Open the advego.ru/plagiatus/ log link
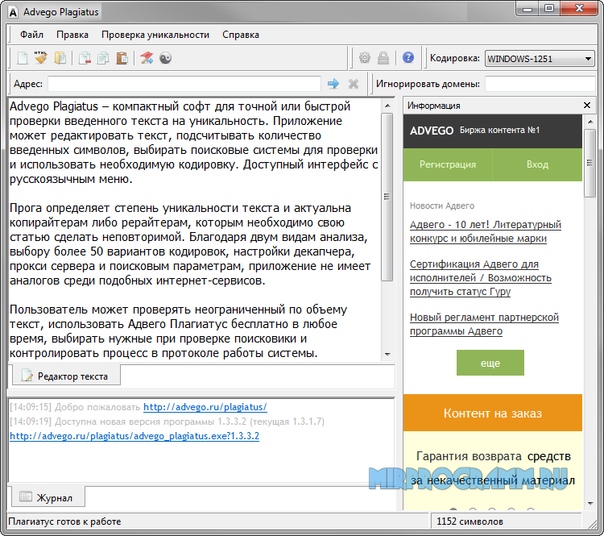 coord(205,407)
